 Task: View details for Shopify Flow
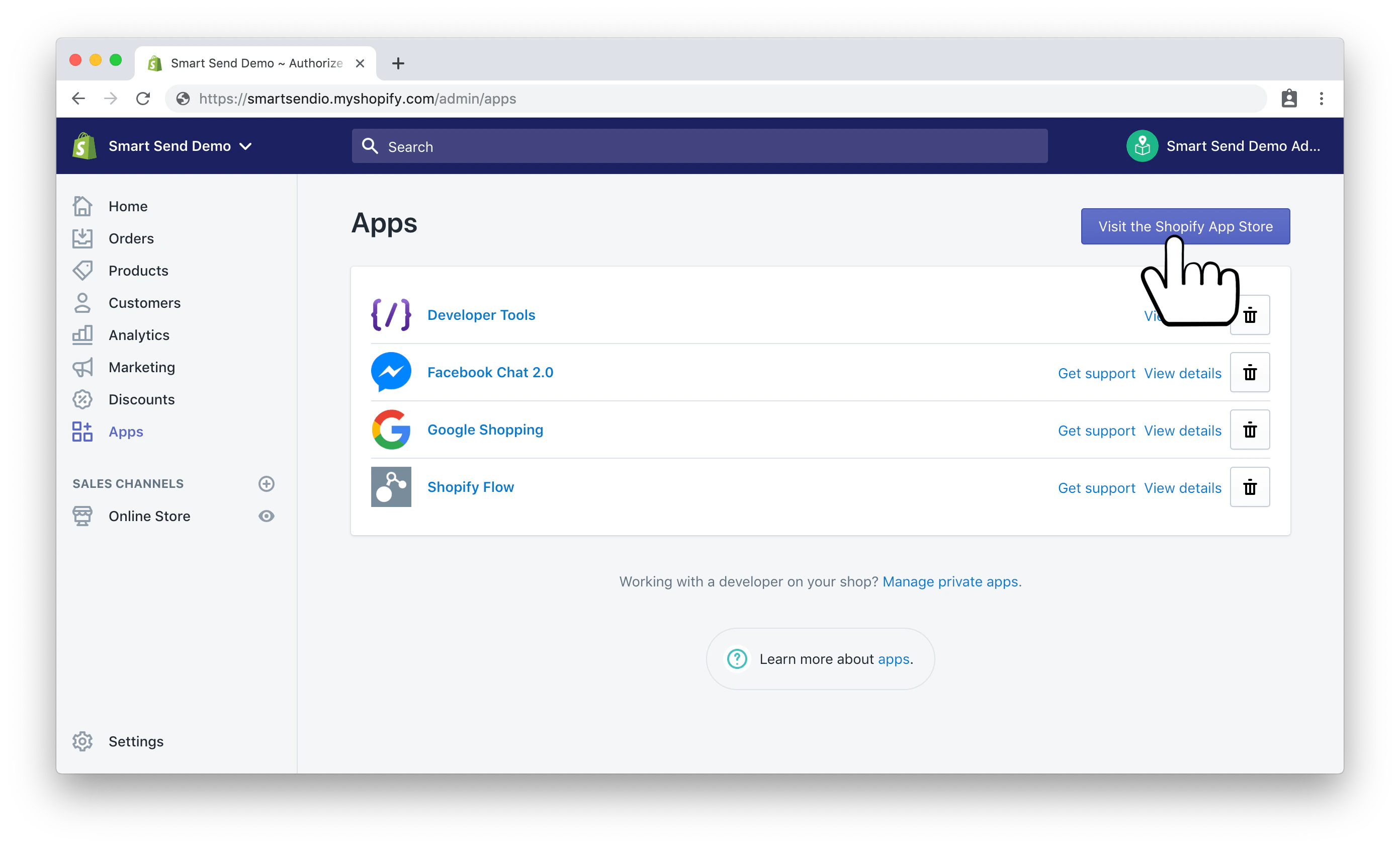(1182, 488)
